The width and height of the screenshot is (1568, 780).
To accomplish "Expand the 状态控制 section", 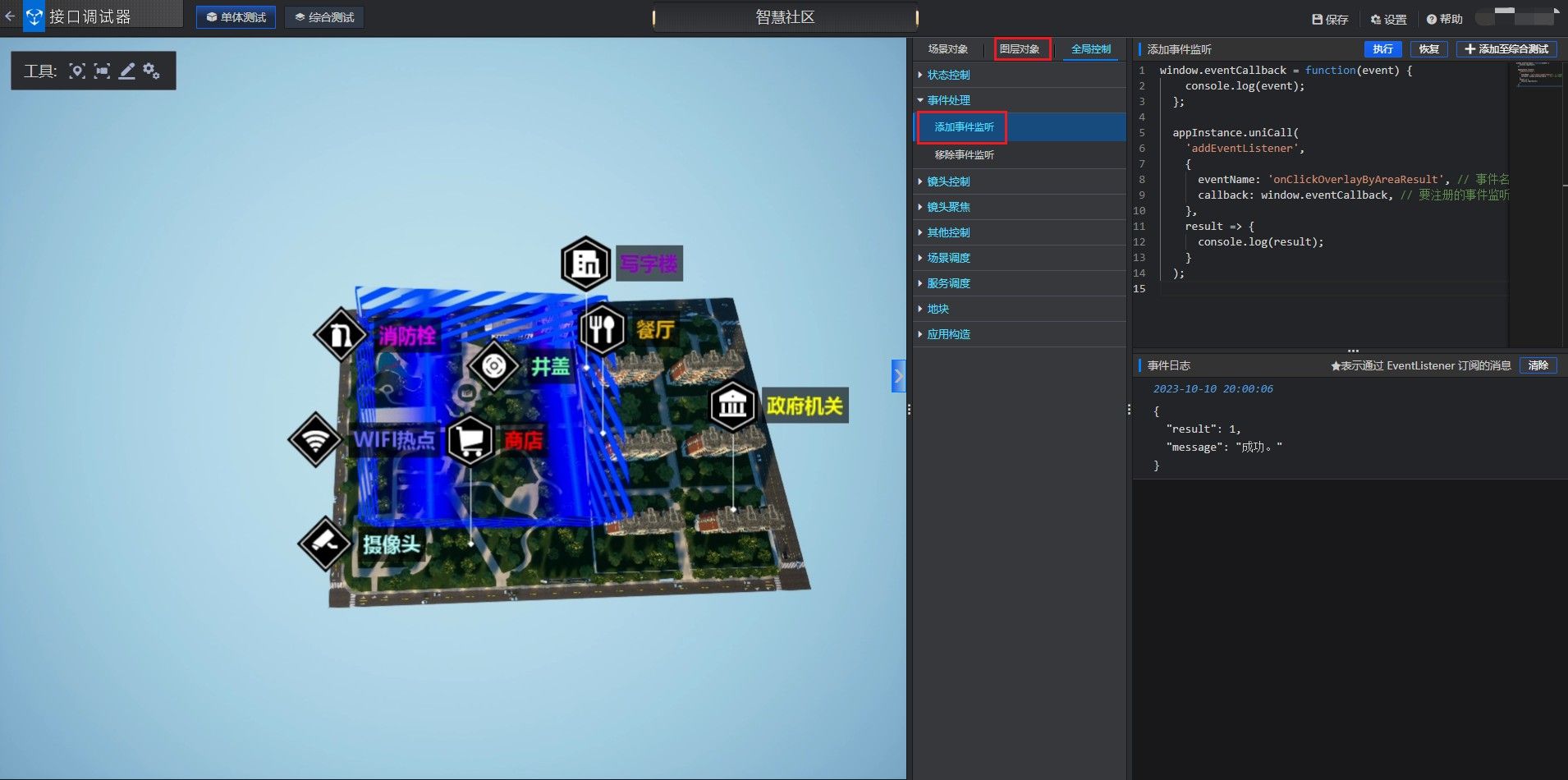I will pos(948,75).
